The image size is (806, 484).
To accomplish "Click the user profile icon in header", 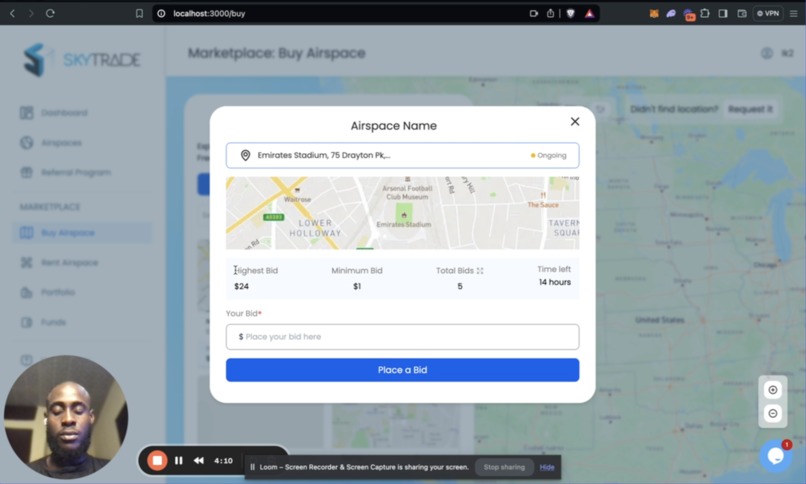I will (x=766, y=53).
